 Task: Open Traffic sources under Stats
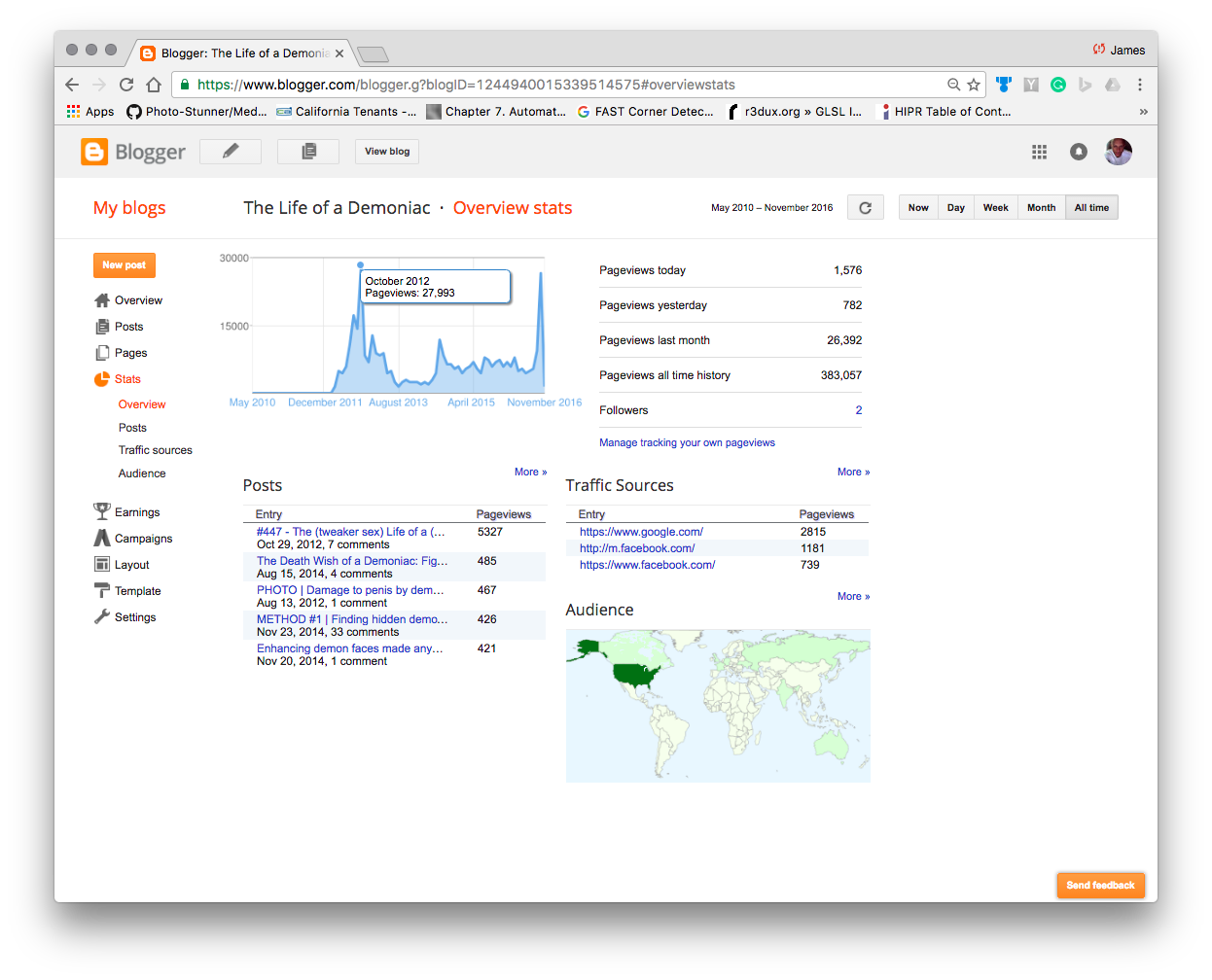coord(156,450)
